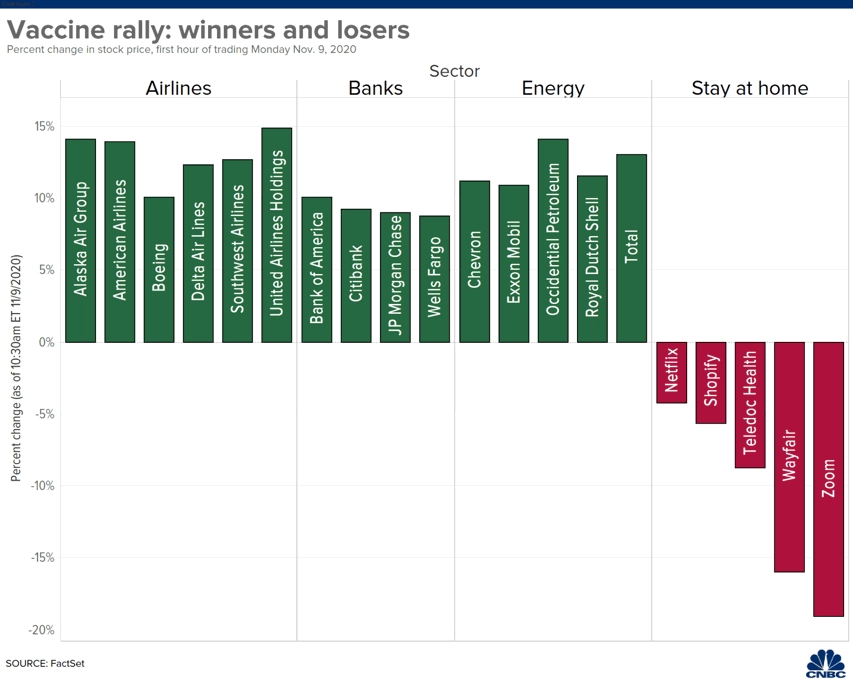Select the Total energy bar
The height and width of the screenshot is (683, 853).
coord(632,249)
